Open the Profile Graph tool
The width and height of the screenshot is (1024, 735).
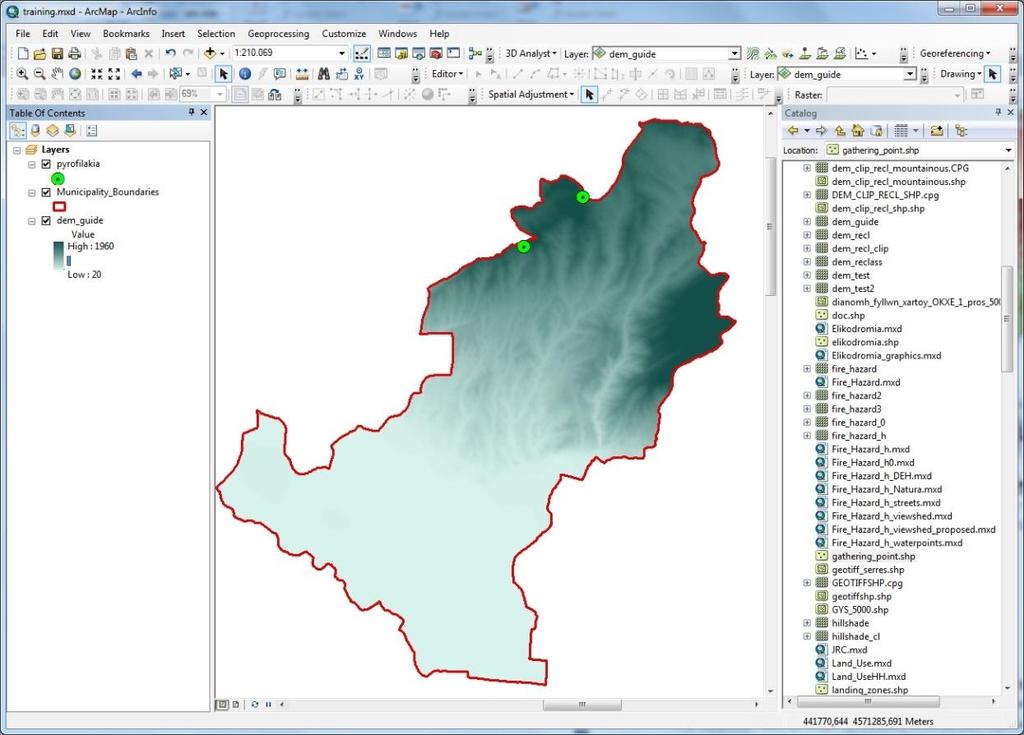[x=862, y=54]
